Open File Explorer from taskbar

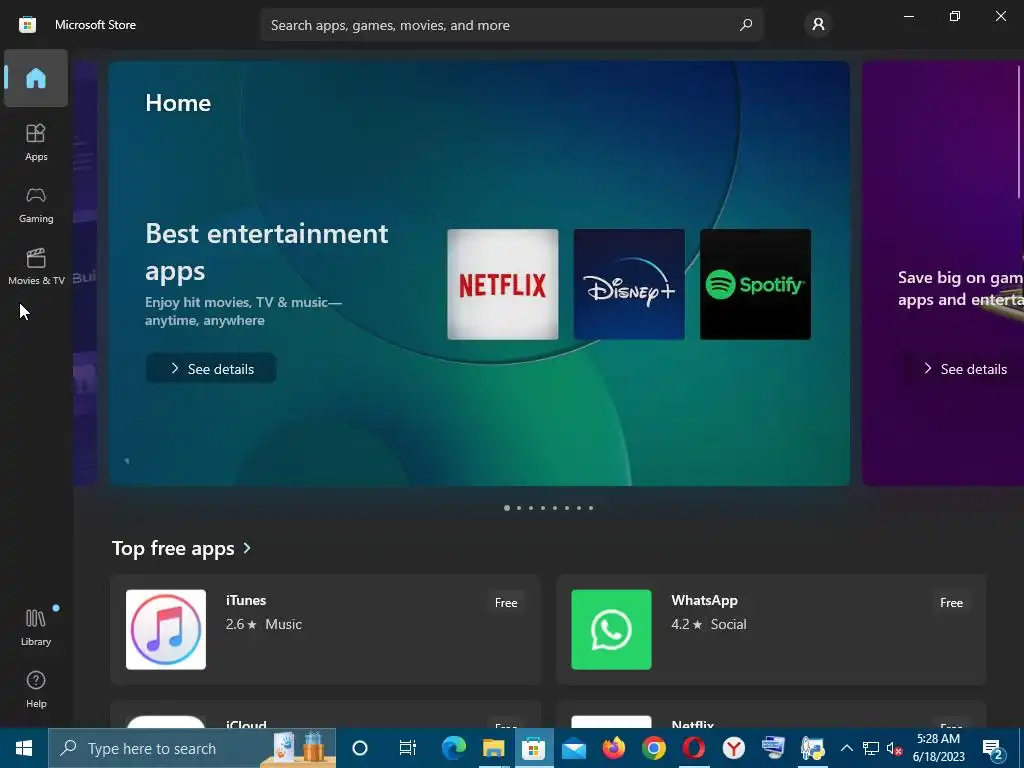(494, 748)
